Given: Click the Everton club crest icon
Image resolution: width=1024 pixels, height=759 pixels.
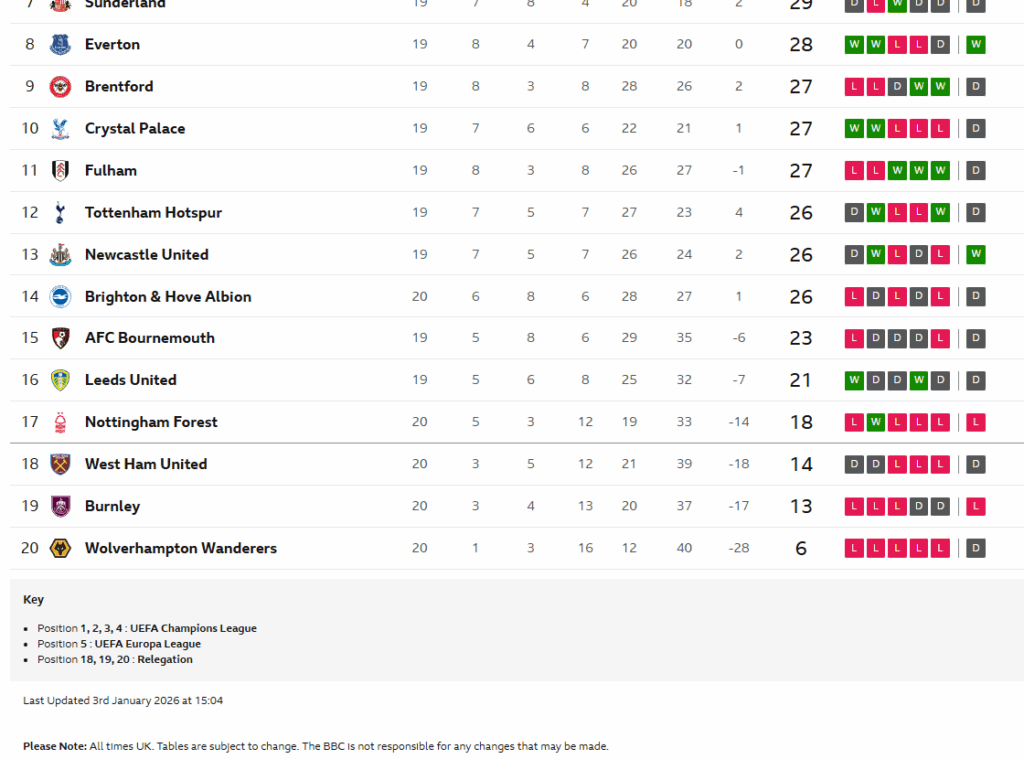Looking at the screenshot, I should point(60,44).
